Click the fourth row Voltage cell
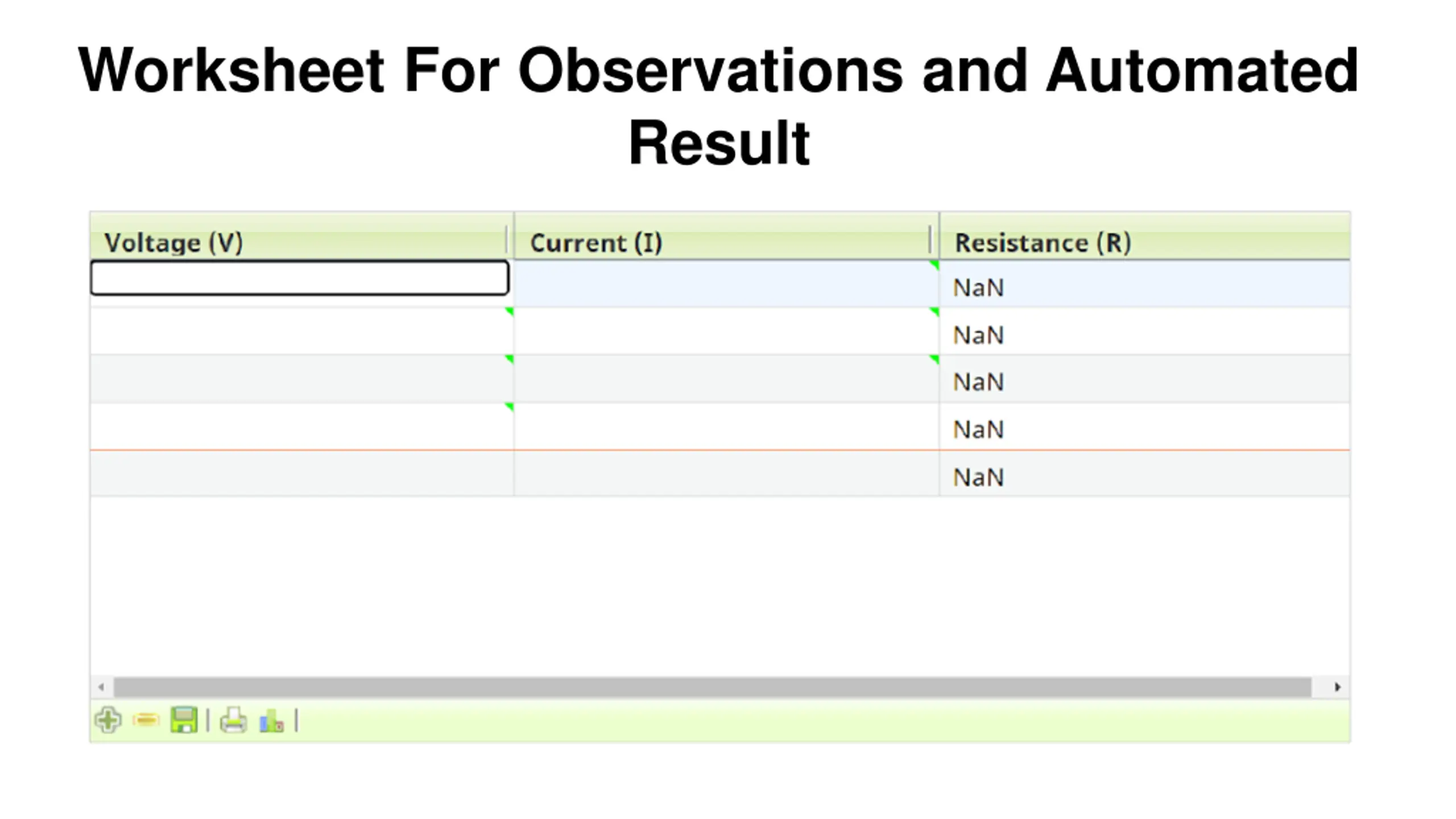The height and width of the screenshot is (819, 1456). [302, 426]
